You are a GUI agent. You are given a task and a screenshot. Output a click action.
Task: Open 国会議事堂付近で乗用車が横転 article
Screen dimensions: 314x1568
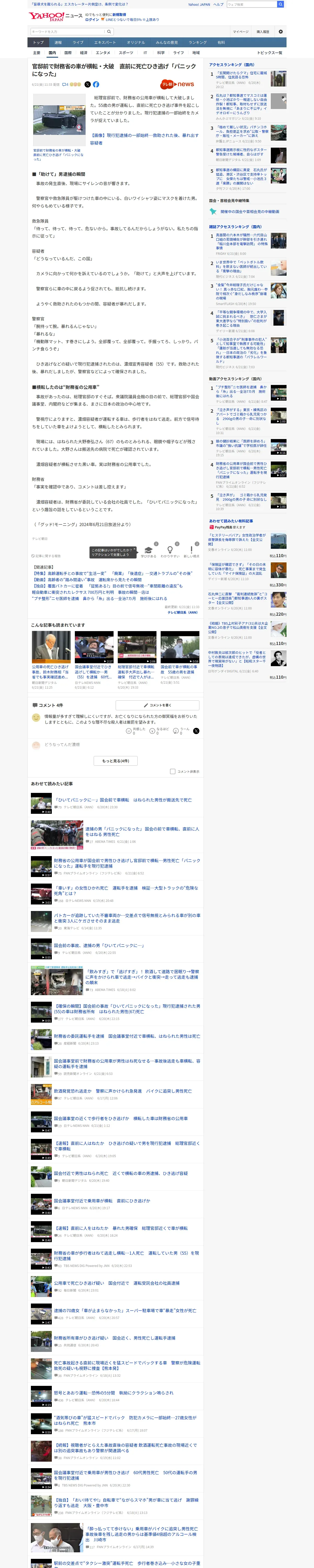(102, 1200)
